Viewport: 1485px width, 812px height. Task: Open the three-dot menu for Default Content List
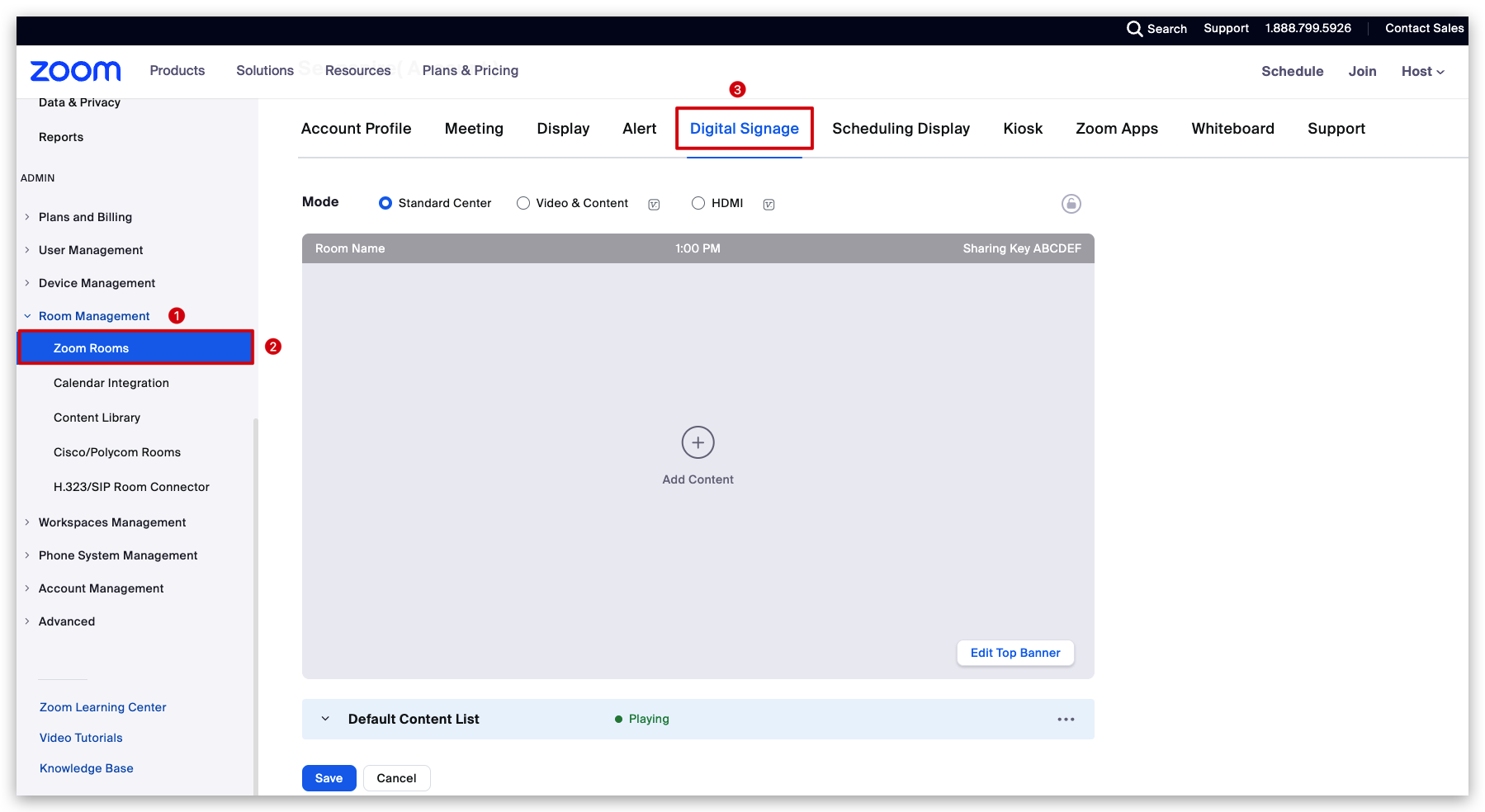tap(1066, 720)
